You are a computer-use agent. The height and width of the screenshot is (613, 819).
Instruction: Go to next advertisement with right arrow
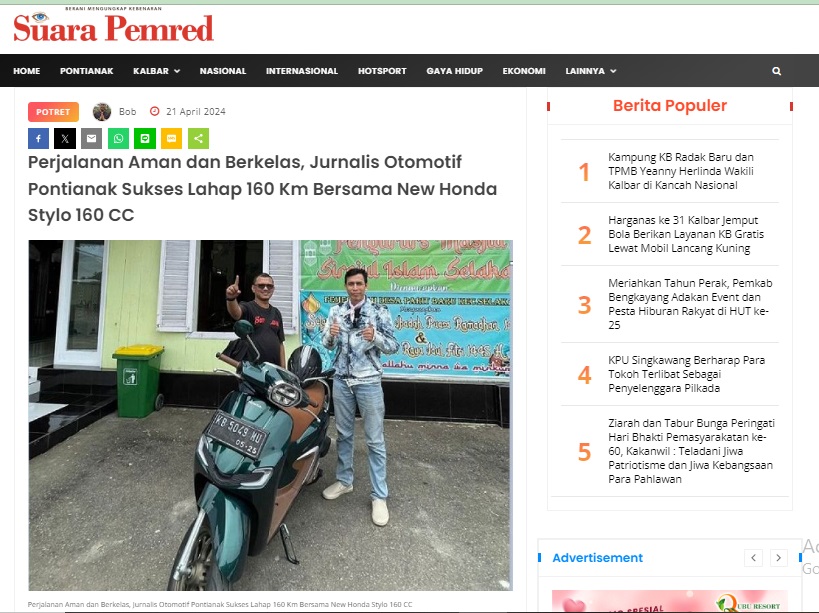click(x=778, y=558)
